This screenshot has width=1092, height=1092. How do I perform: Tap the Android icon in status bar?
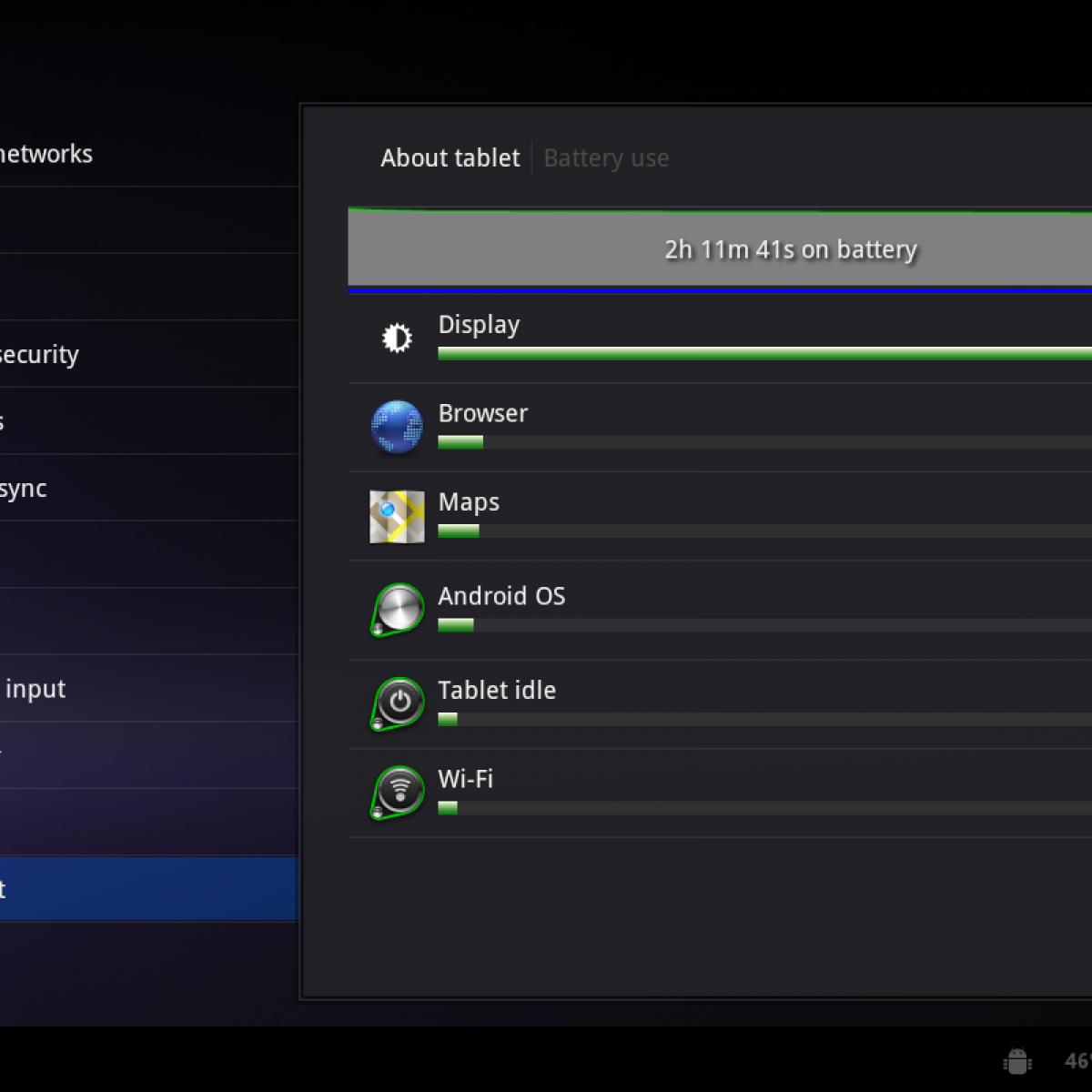tap(1016, 1060)
